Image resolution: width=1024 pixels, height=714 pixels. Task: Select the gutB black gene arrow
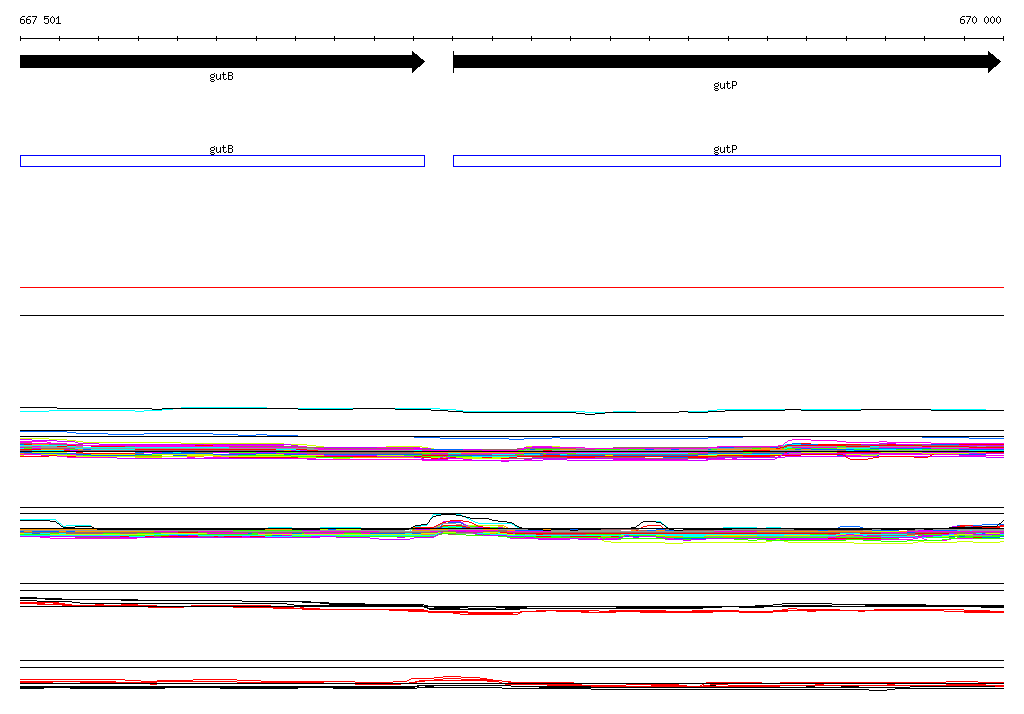pos(222,62)
